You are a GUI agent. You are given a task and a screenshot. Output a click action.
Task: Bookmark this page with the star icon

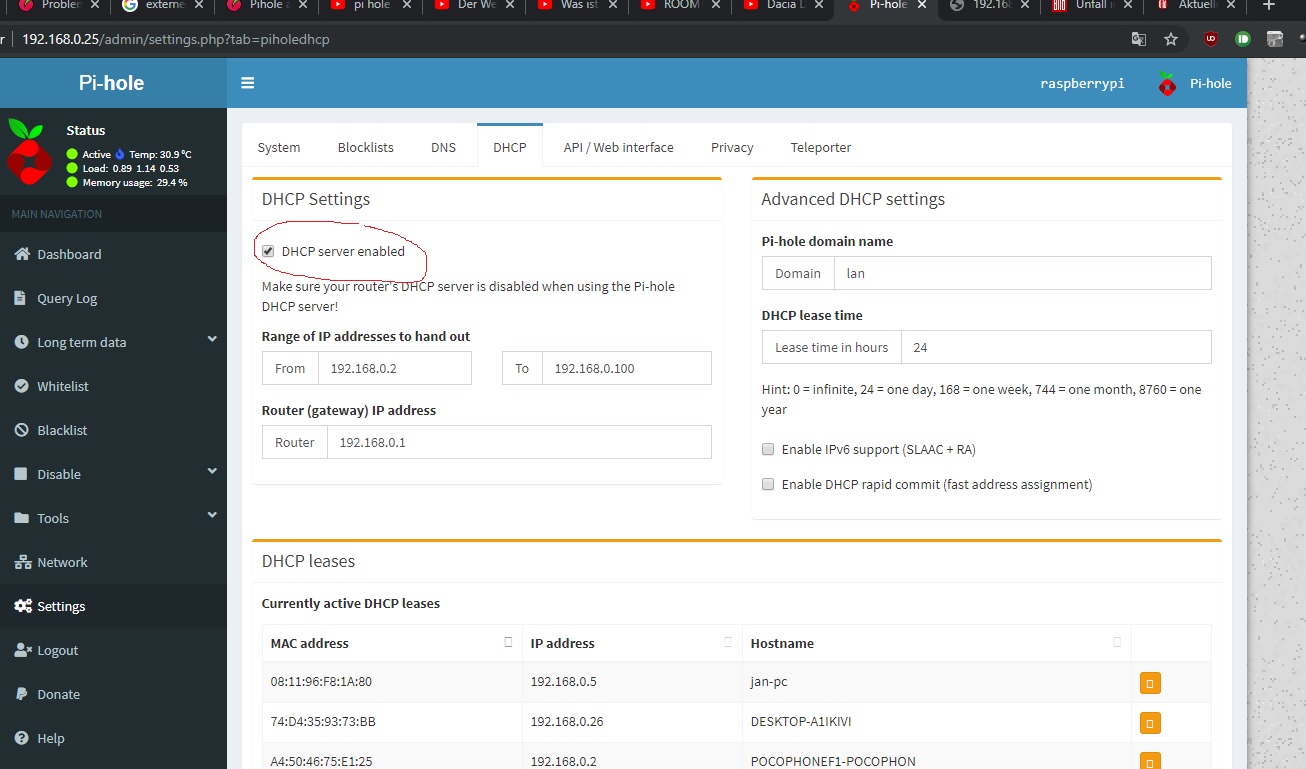pos(1171,39)
